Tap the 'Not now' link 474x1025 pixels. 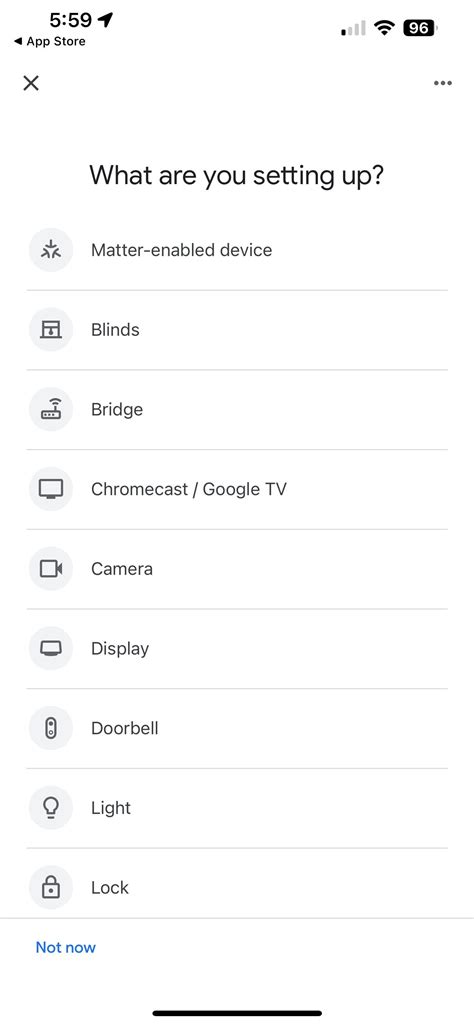(x=65, y=947)
